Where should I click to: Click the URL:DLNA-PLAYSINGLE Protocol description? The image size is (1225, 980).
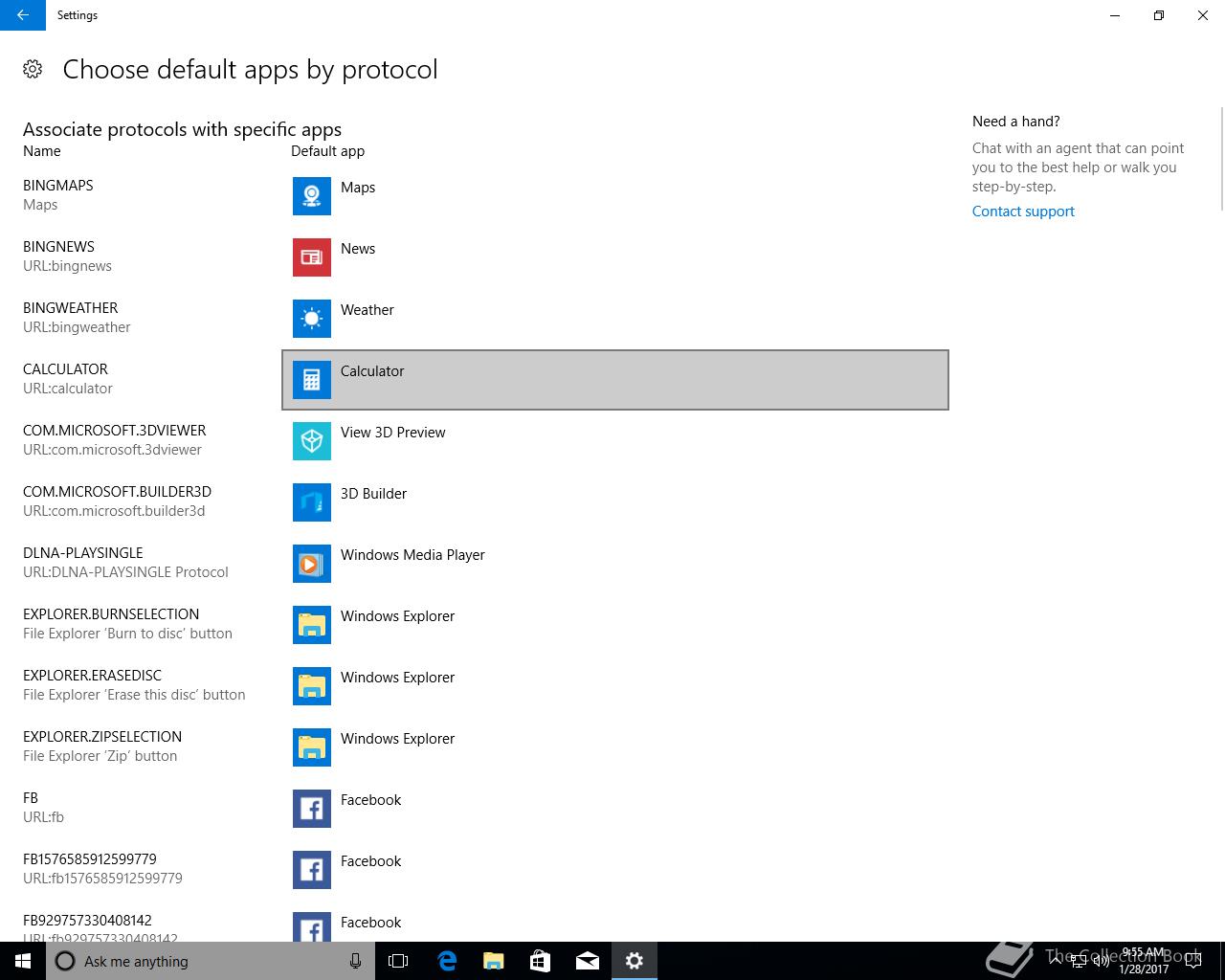pos(125,572)
